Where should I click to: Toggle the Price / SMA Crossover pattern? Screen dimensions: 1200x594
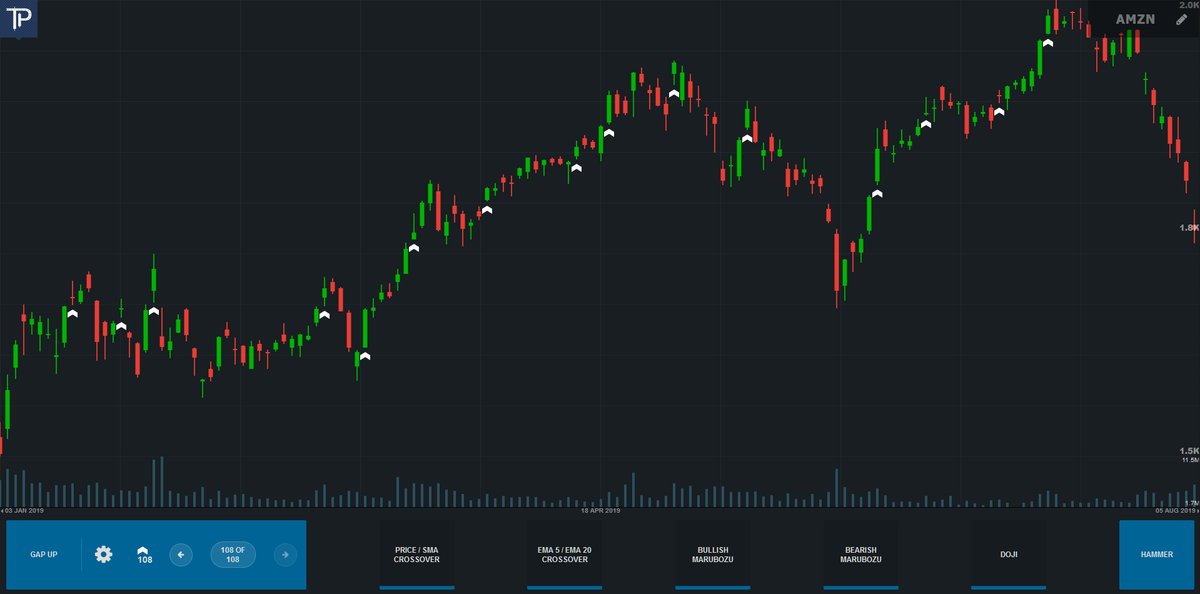click(x=417, y=554)
